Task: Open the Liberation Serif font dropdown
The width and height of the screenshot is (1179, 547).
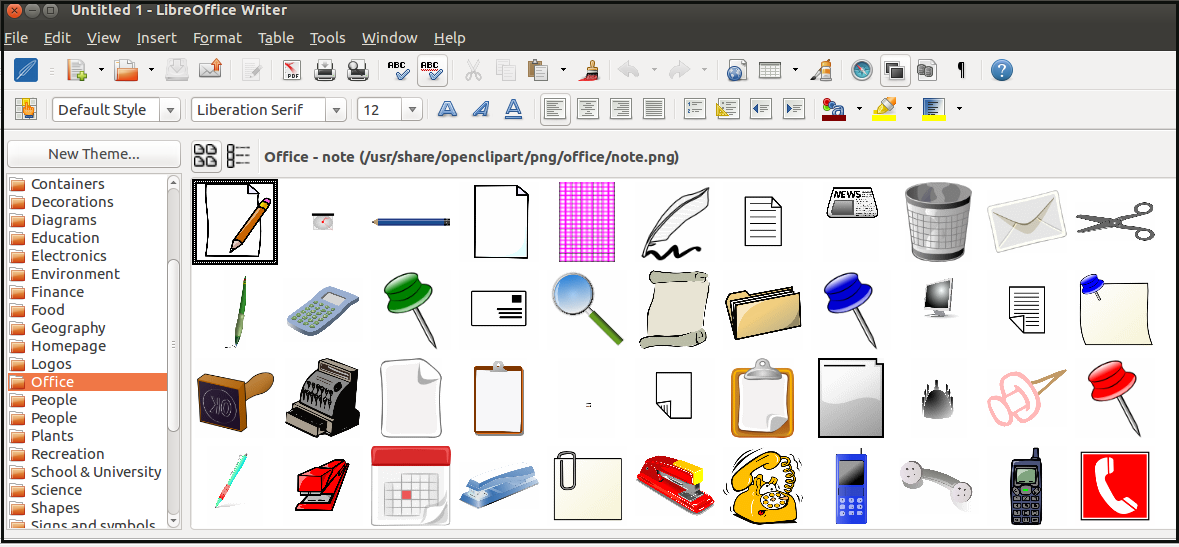Action: [x=336, y=110]
